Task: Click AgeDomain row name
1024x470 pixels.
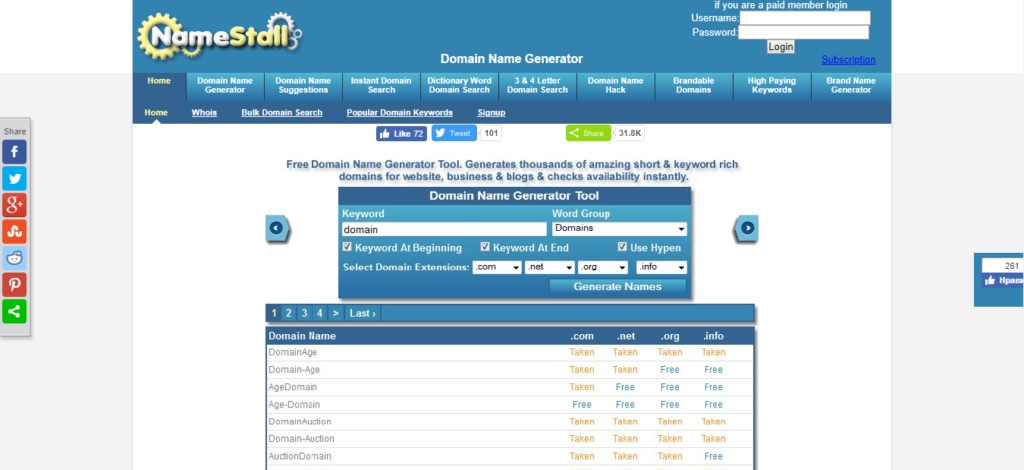Action: tap(293, 387)
